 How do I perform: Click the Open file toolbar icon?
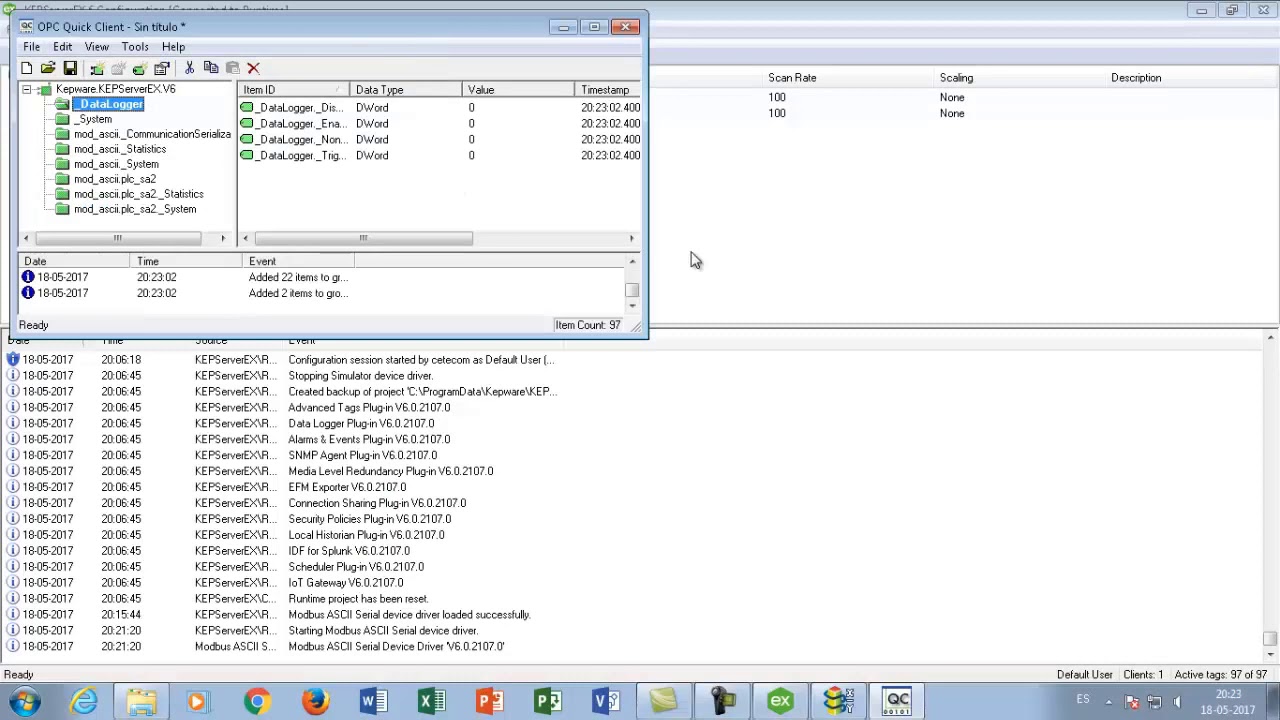(x=48, y=68)
